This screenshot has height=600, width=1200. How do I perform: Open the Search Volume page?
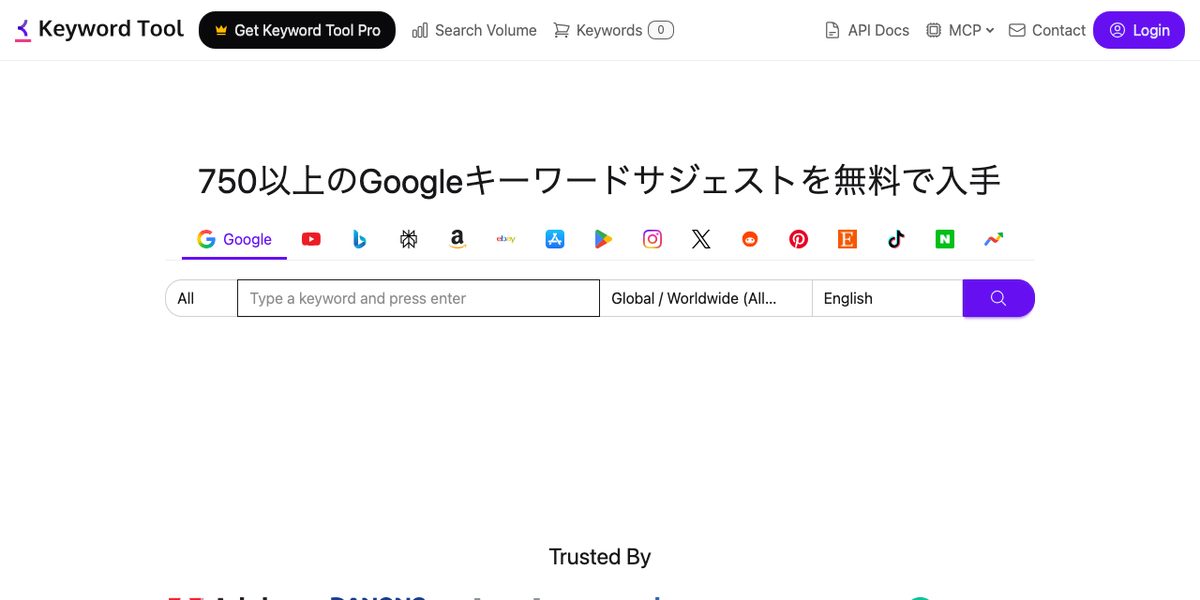click(x=474, y=30)
